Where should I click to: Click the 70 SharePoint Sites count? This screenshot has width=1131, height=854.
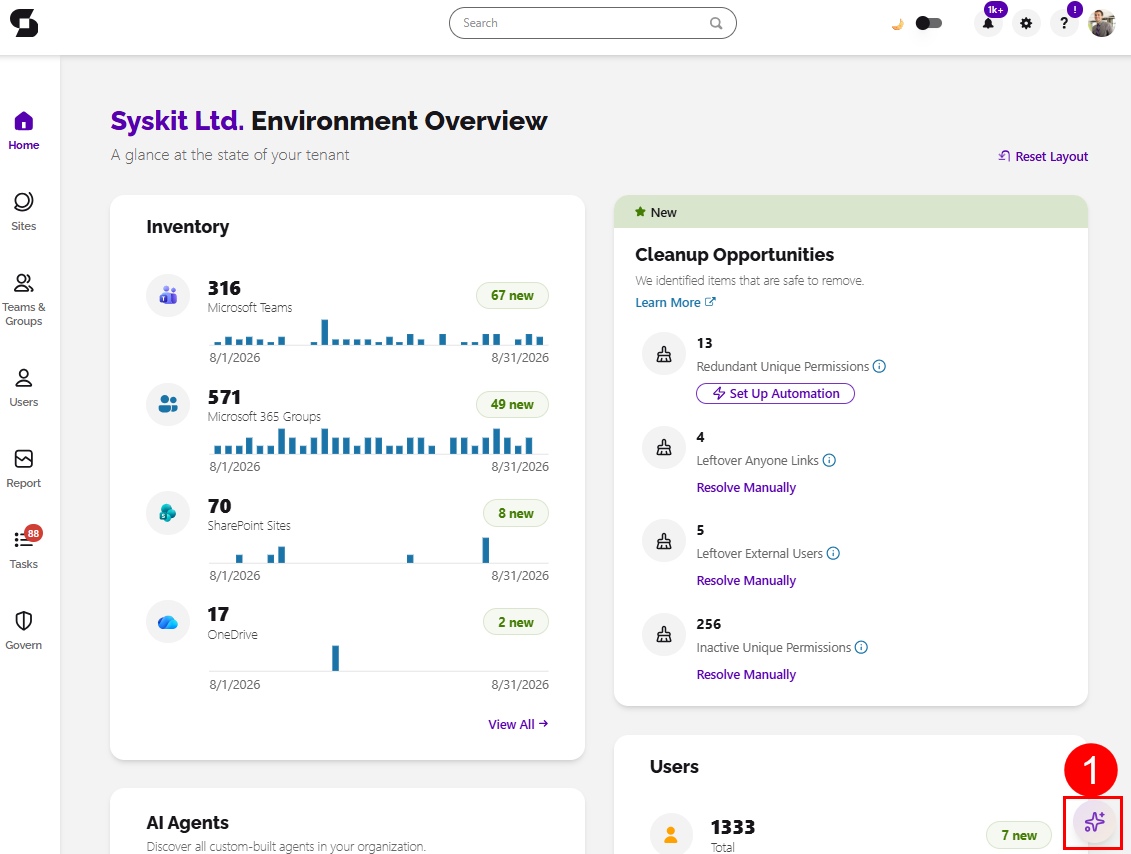tap(219, 506)
